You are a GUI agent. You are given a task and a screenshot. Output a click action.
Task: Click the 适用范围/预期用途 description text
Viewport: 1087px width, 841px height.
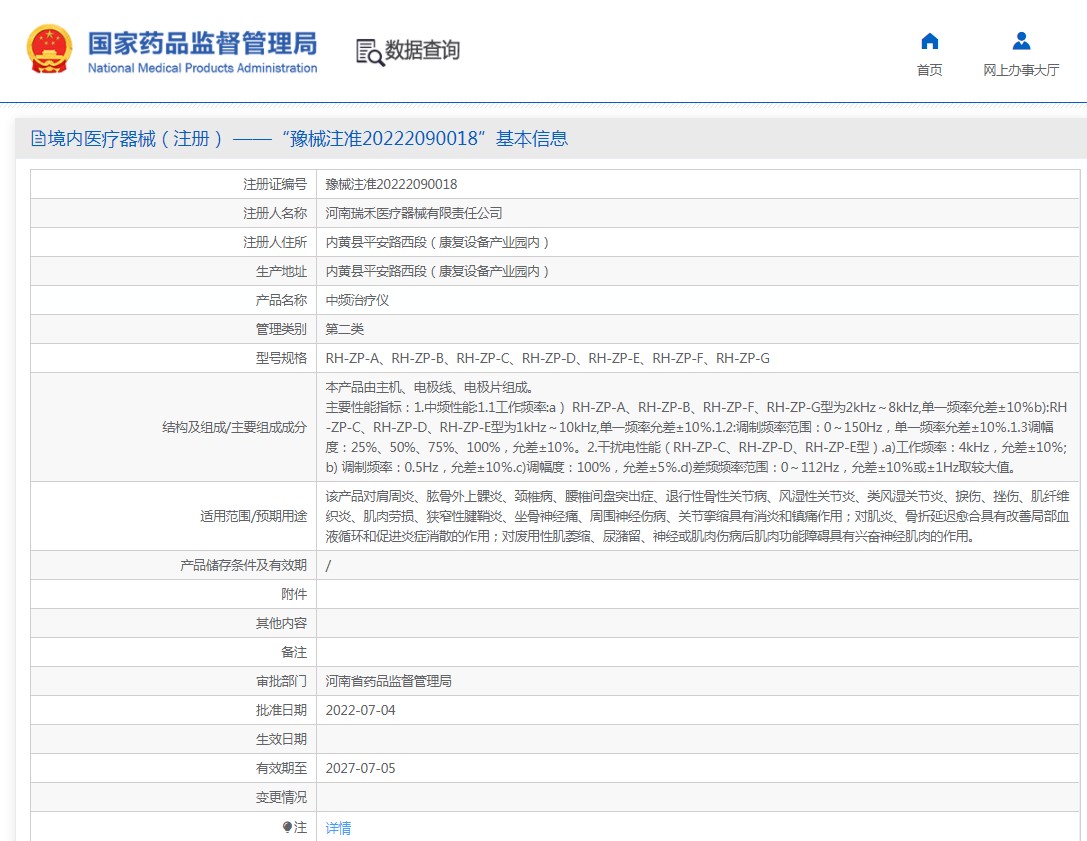[x=697, y=517]
